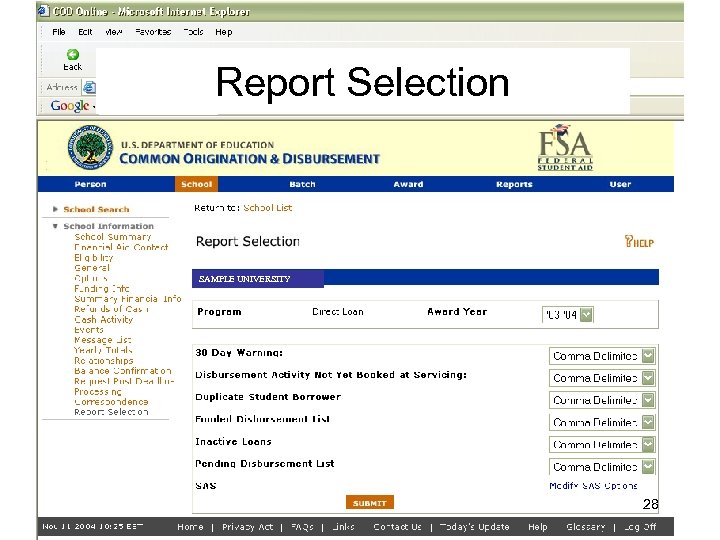Open Refunds of Cash in sidebar
720x540 pixels.
(112, 309)
